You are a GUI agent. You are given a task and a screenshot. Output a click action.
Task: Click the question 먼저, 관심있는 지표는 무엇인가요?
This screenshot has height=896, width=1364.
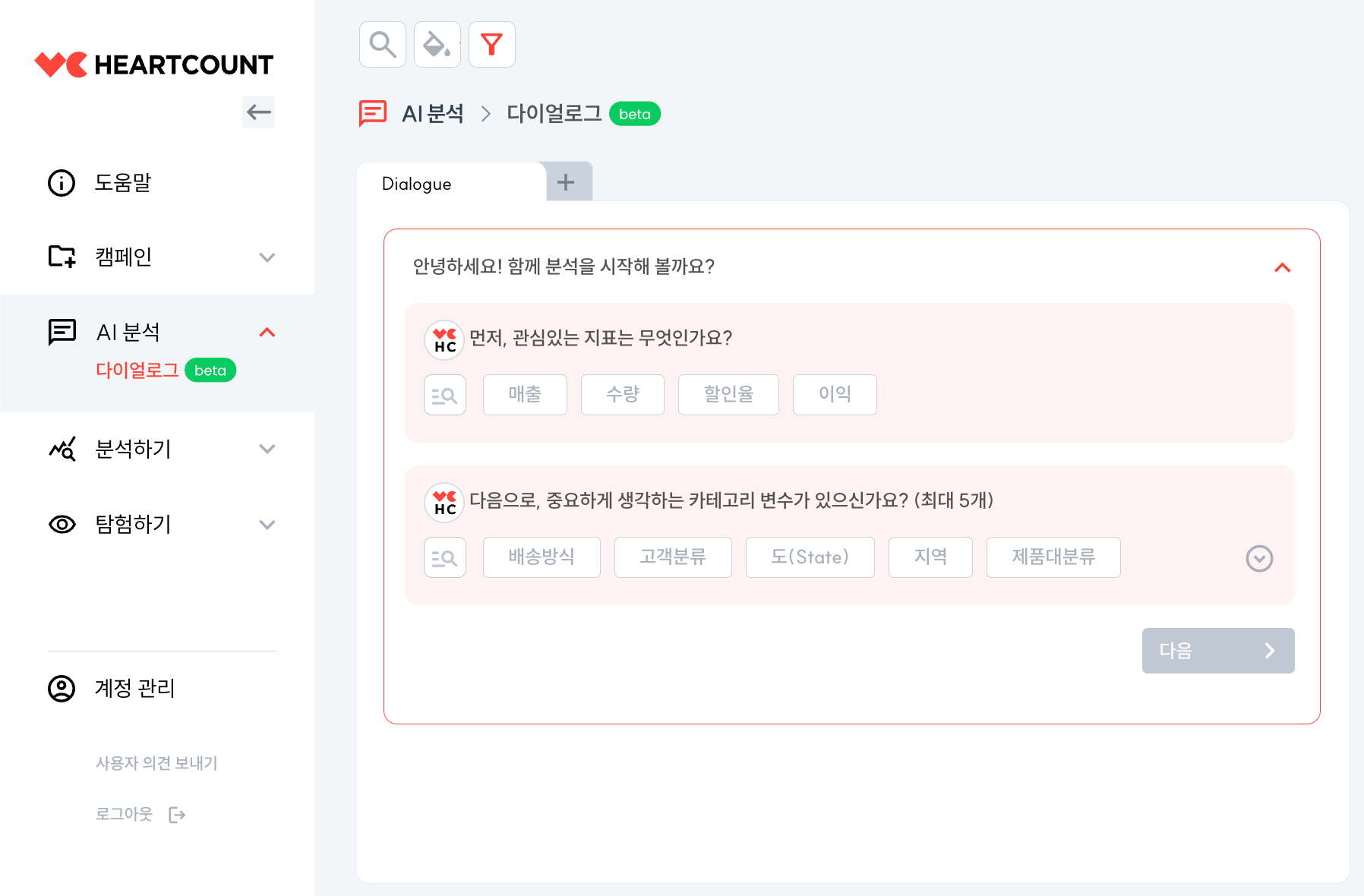[x=601, y=338]
